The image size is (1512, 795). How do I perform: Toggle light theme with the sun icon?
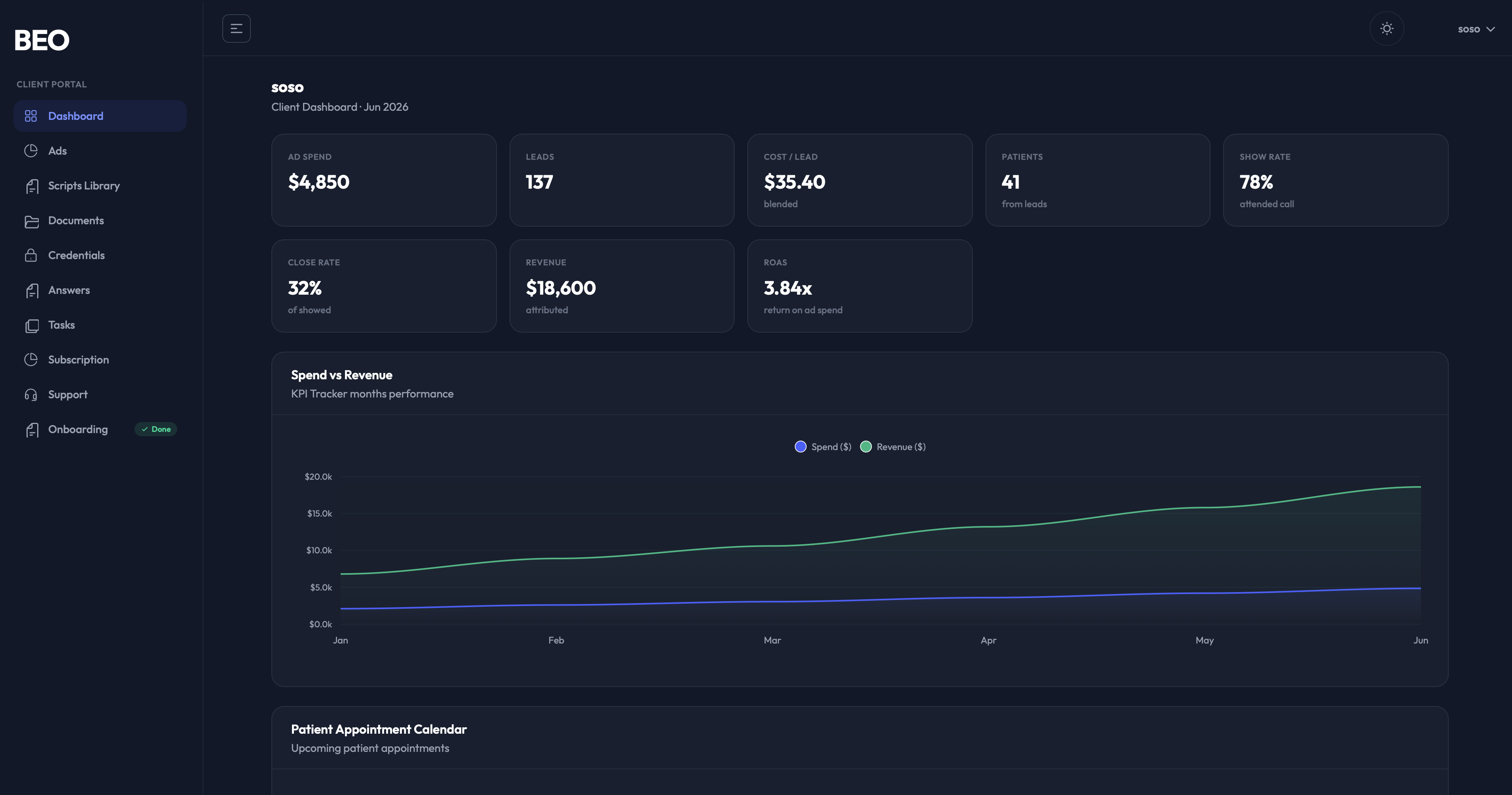pyautogui.click(x=1386, y=28)
